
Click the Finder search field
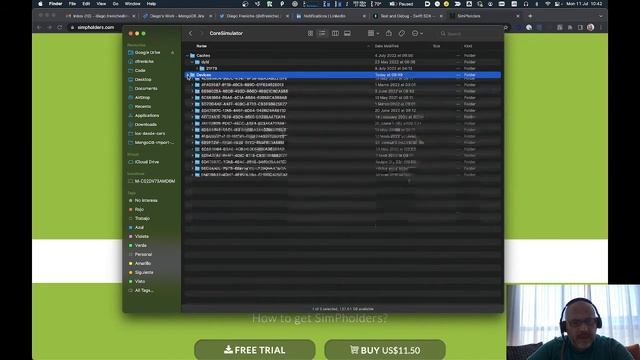tap(469, 33)
